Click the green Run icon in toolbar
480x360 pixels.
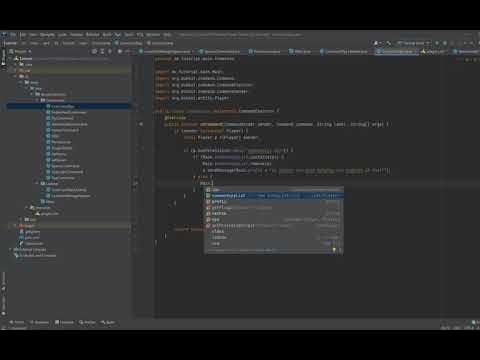pos(437,43)
